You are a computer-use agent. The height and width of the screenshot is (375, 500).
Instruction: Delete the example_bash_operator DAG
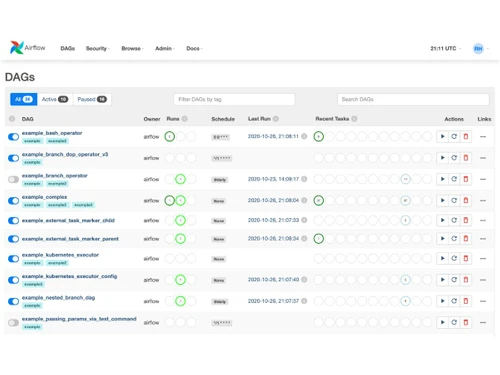[x=466, y=136]
